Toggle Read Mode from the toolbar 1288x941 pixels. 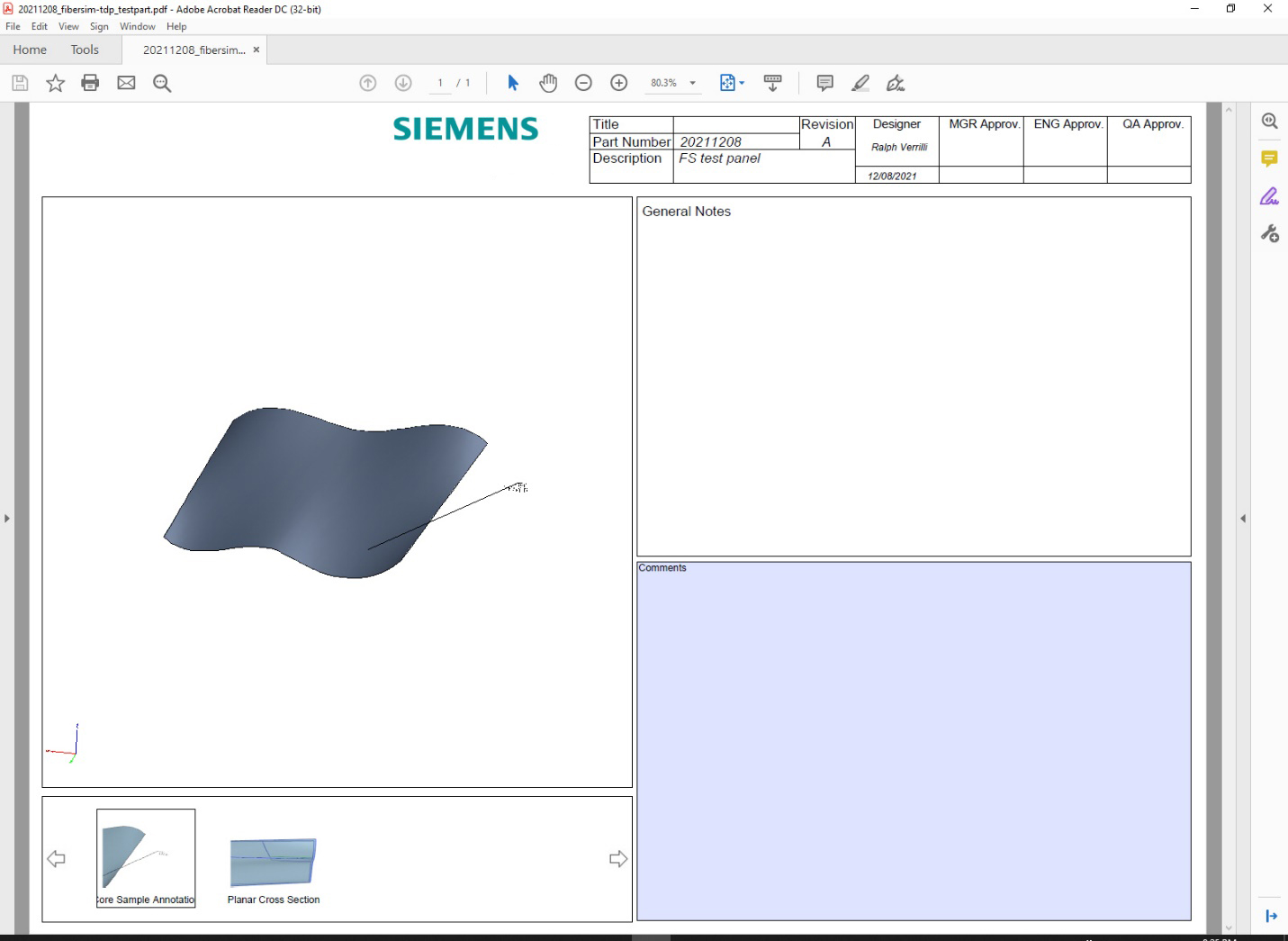click(772, 82)
